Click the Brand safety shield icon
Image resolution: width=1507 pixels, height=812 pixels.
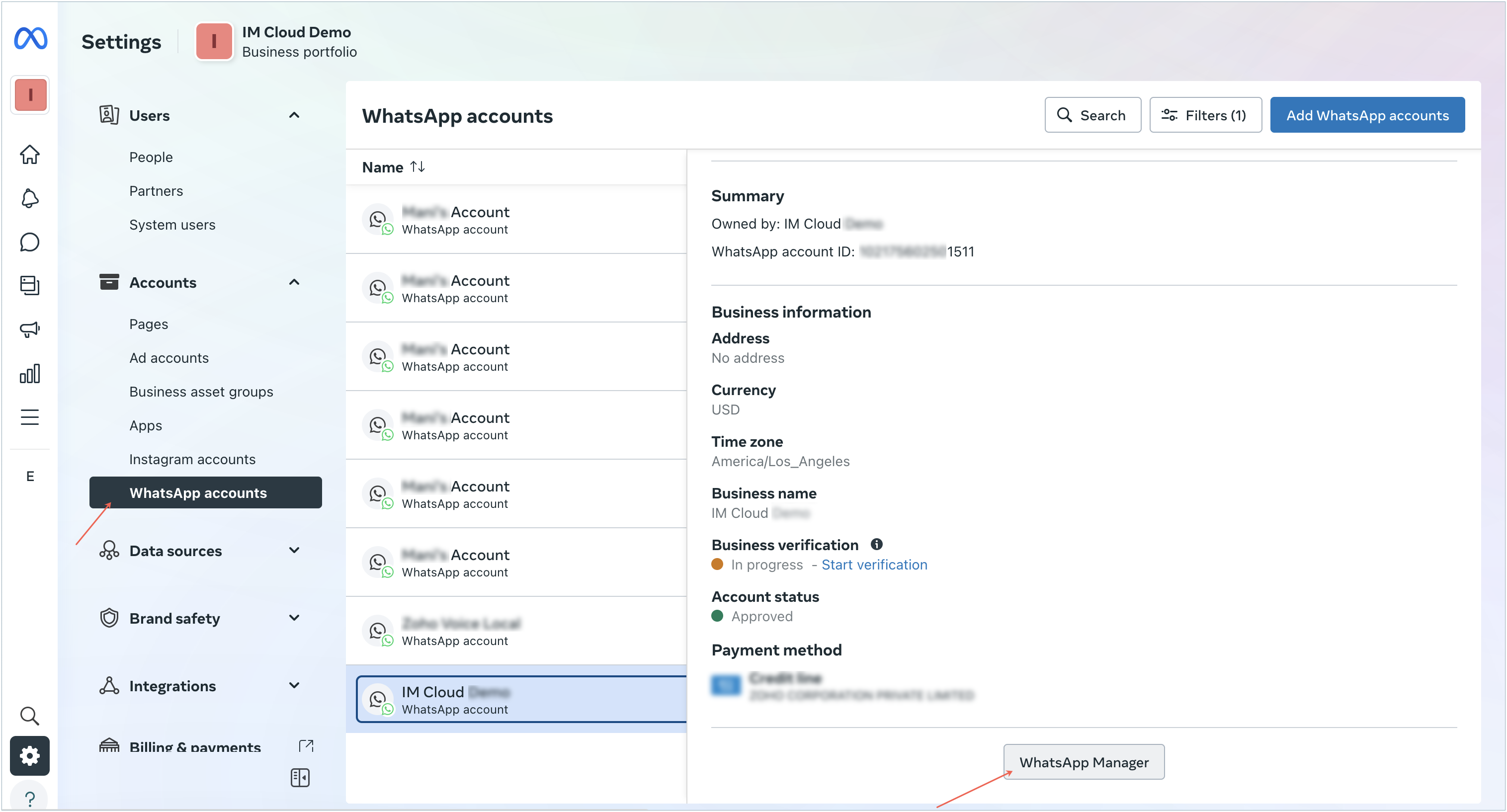pyautogui.click(x=109, y=618)
